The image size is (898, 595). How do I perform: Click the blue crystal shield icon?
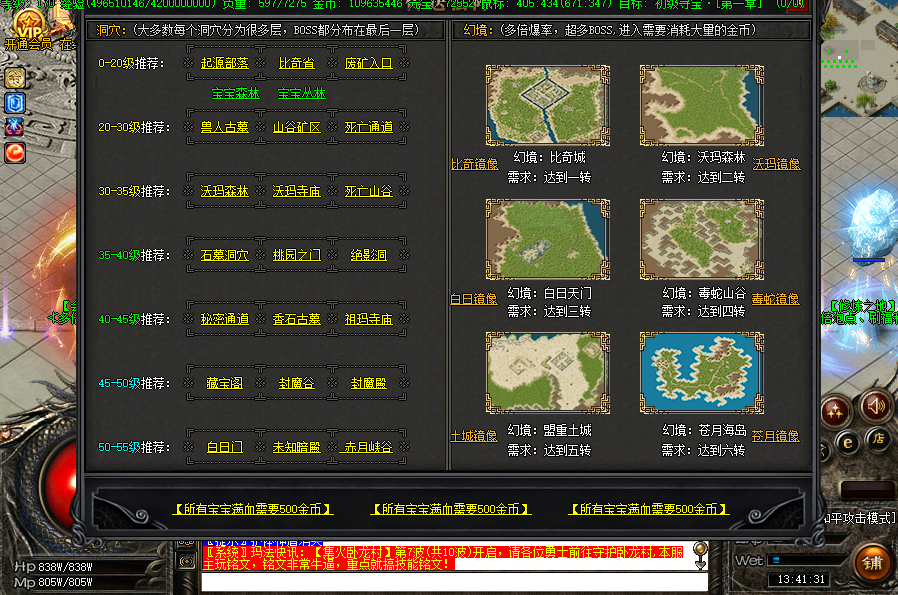pyautogui.click(x=15, y=103)
